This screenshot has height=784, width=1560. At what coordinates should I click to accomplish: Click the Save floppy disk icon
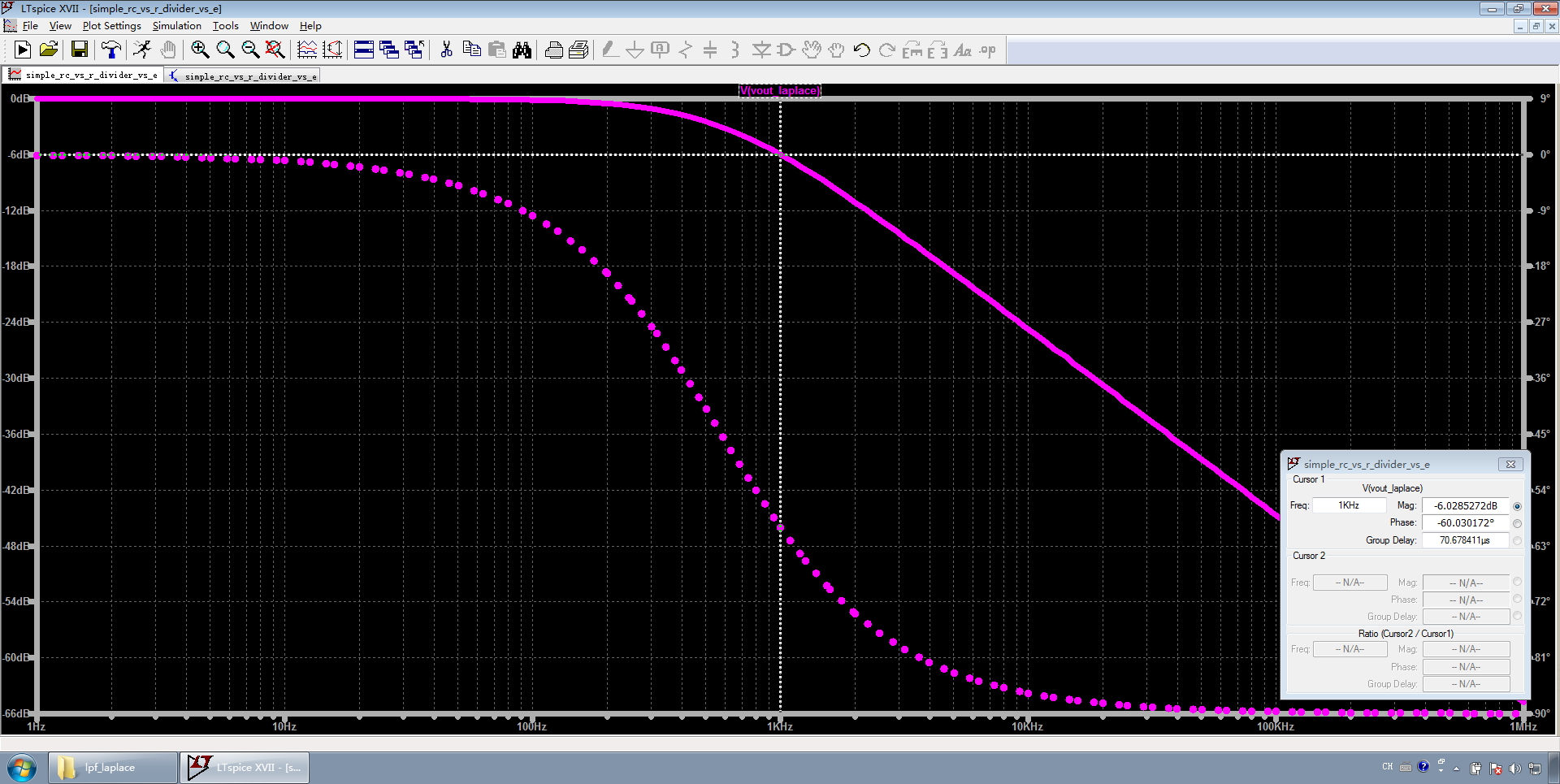pyautogui.click(x=80, y=50)
